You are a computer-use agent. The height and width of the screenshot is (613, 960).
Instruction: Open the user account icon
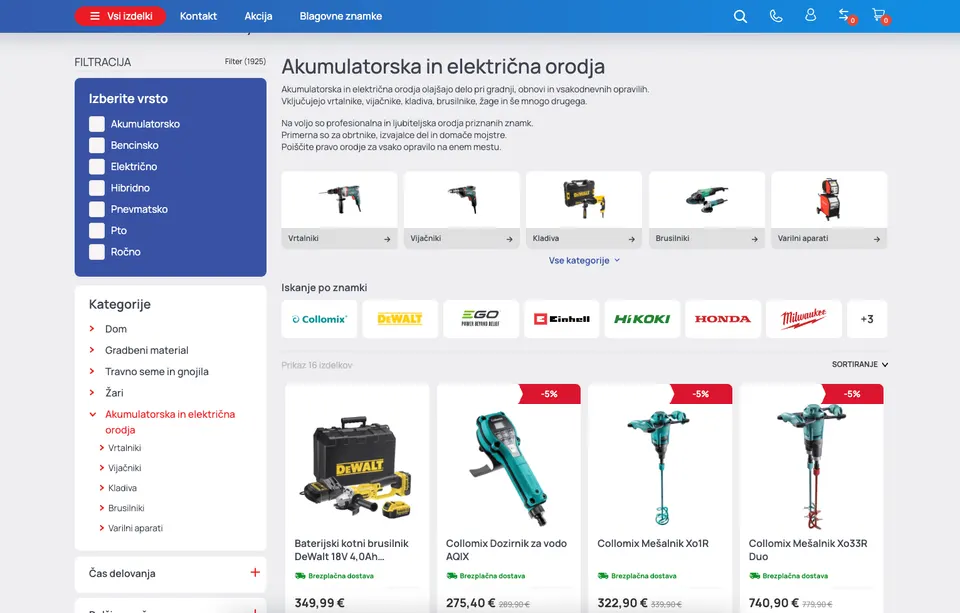(811, 15)
